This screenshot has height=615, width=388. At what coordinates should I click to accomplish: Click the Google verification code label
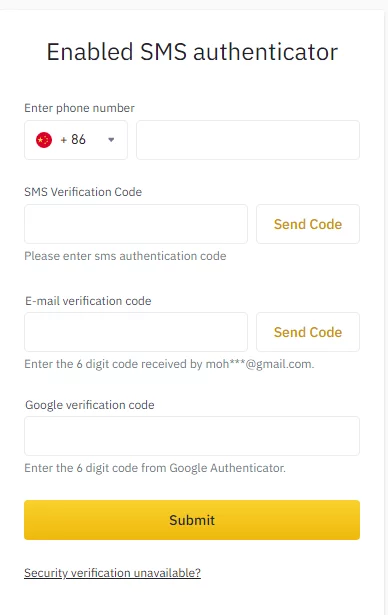click(90, 405)
